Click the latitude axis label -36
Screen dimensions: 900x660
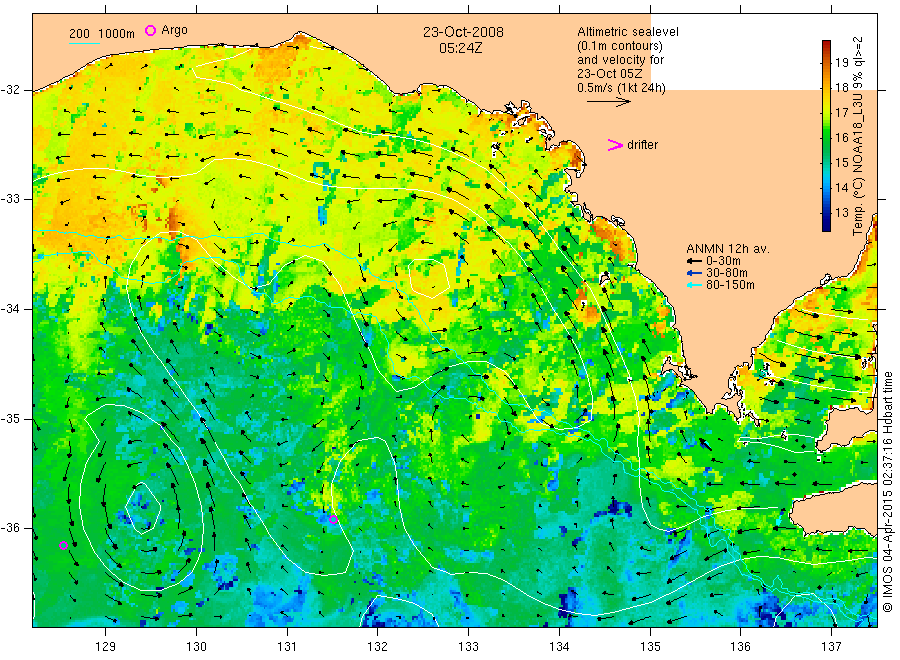[x=10, y=528]
